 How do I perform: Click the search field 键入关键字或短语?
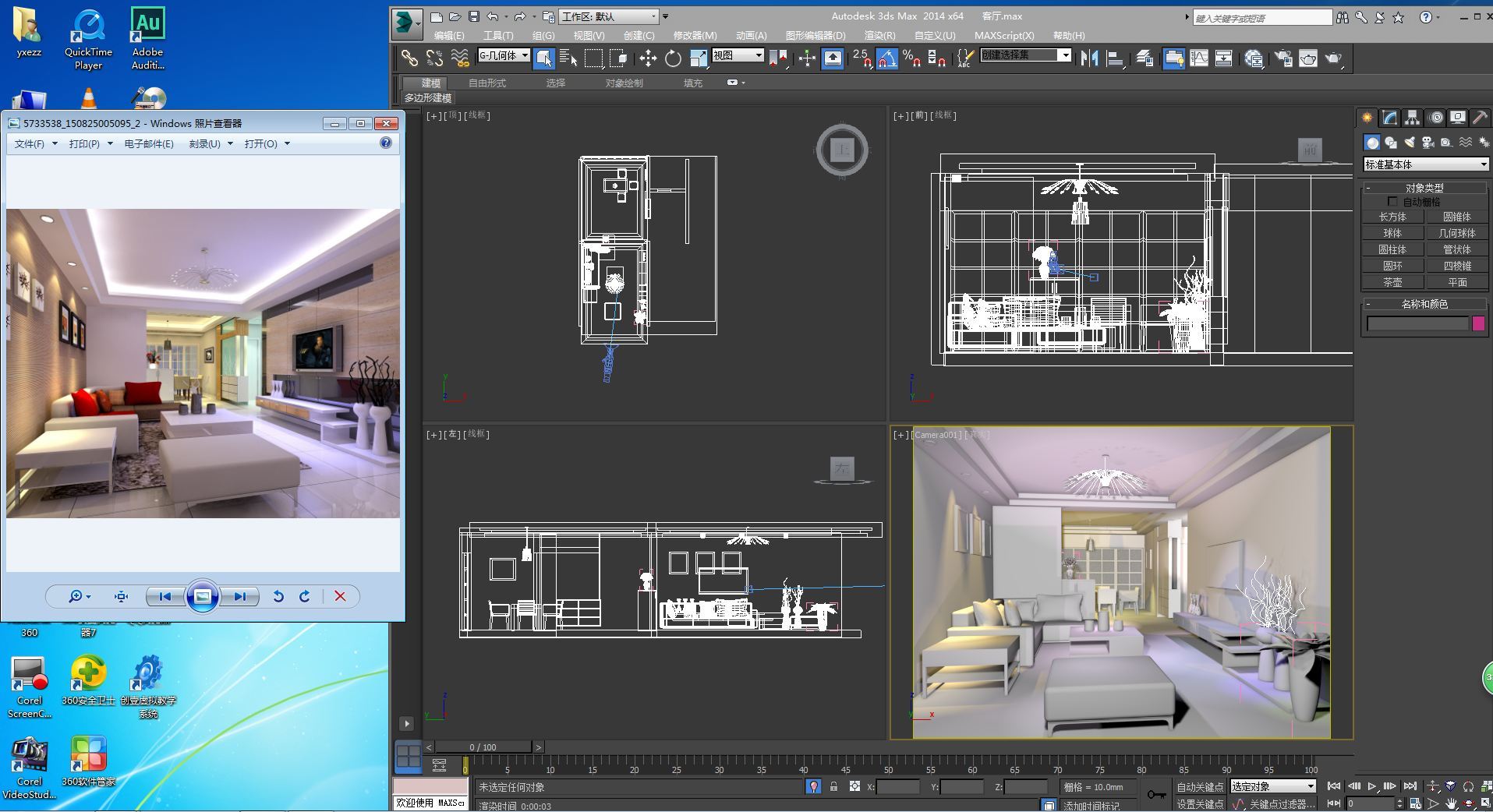coord(1262,17)
